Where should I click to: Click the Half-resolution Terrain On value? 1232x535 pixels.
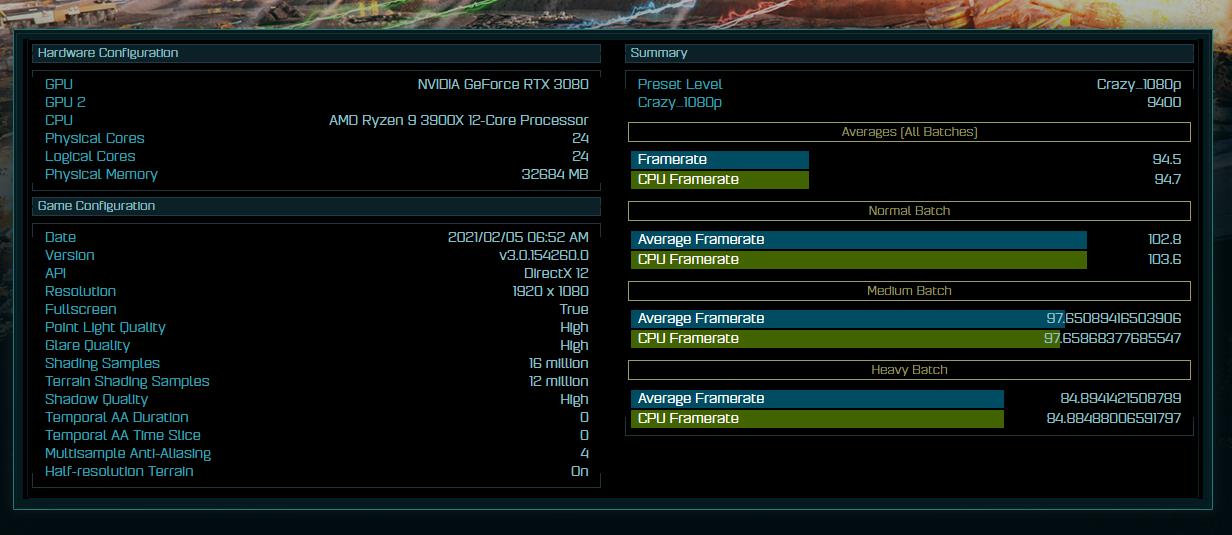pyautogui.click(x=579, y=472)
